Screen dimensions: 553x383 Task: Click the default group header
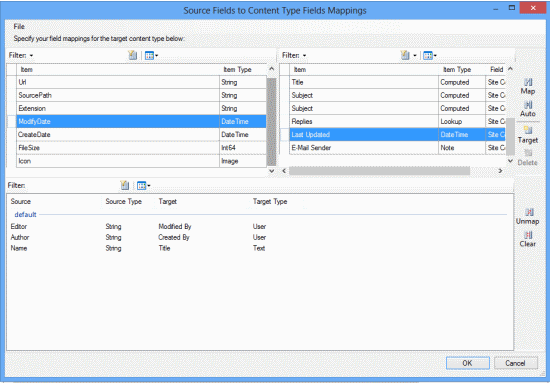tap(25, 214)
